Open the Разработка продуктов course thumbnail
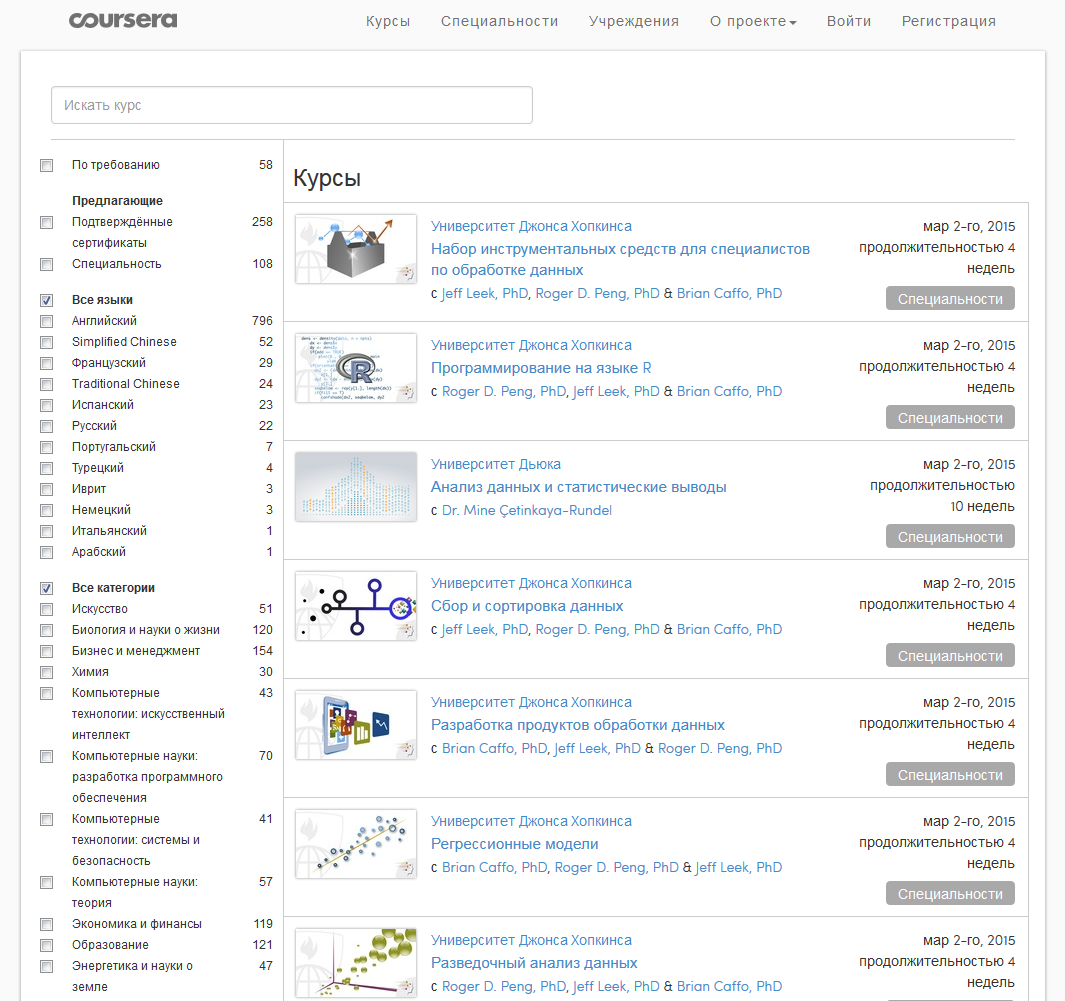The image size is (1065, 1001). click(x=356, y=725)
